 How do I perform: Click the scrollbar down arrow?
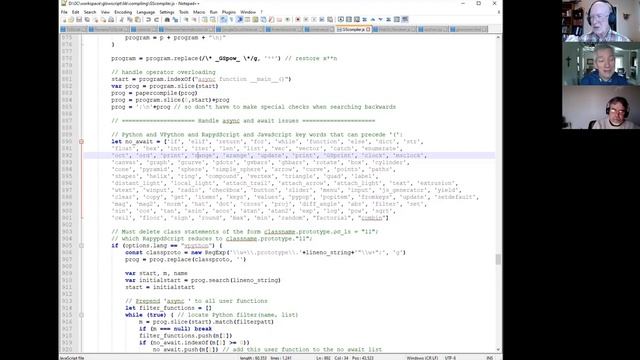coord(498,350)
